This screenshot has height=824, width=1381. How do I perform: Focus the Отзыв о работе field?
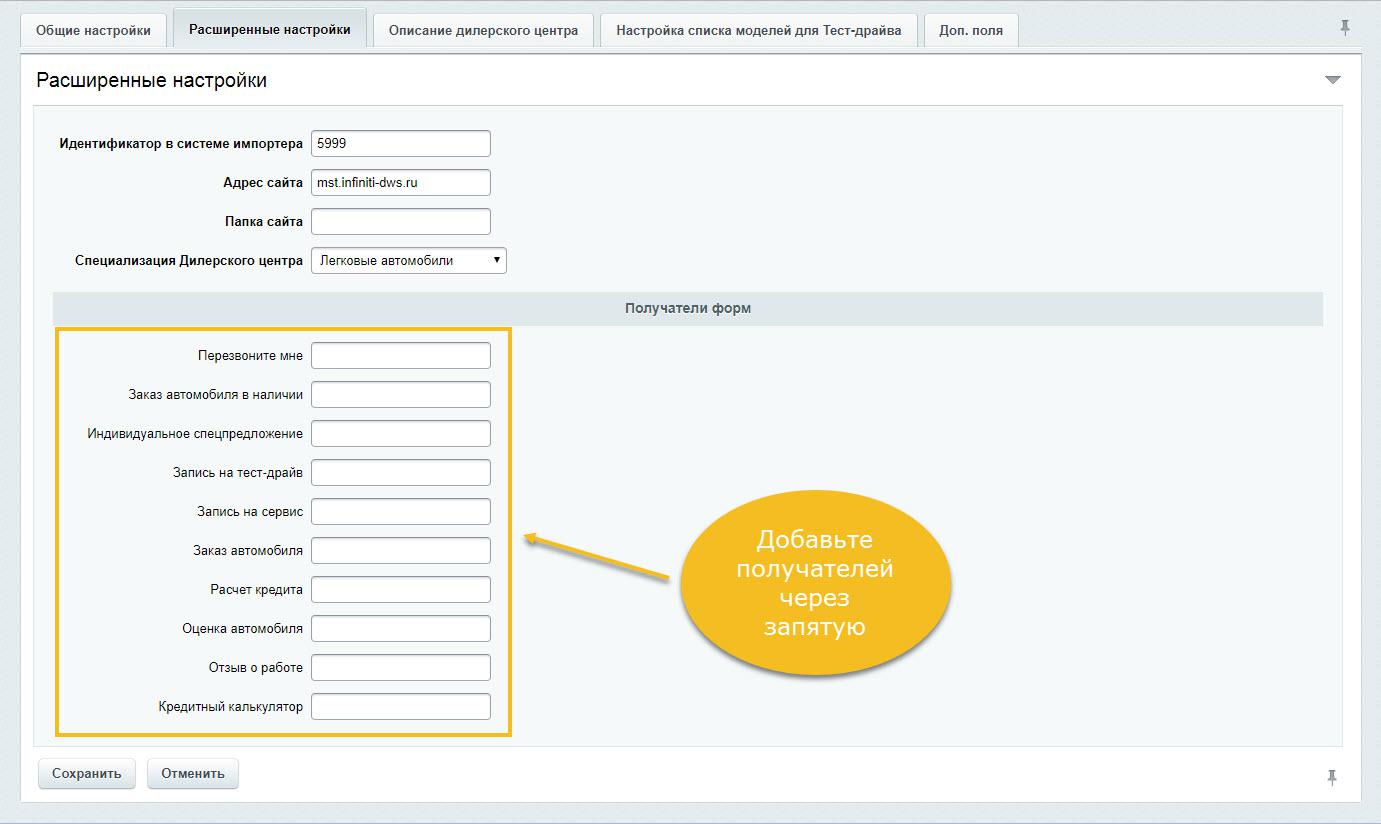coord(401,667)
